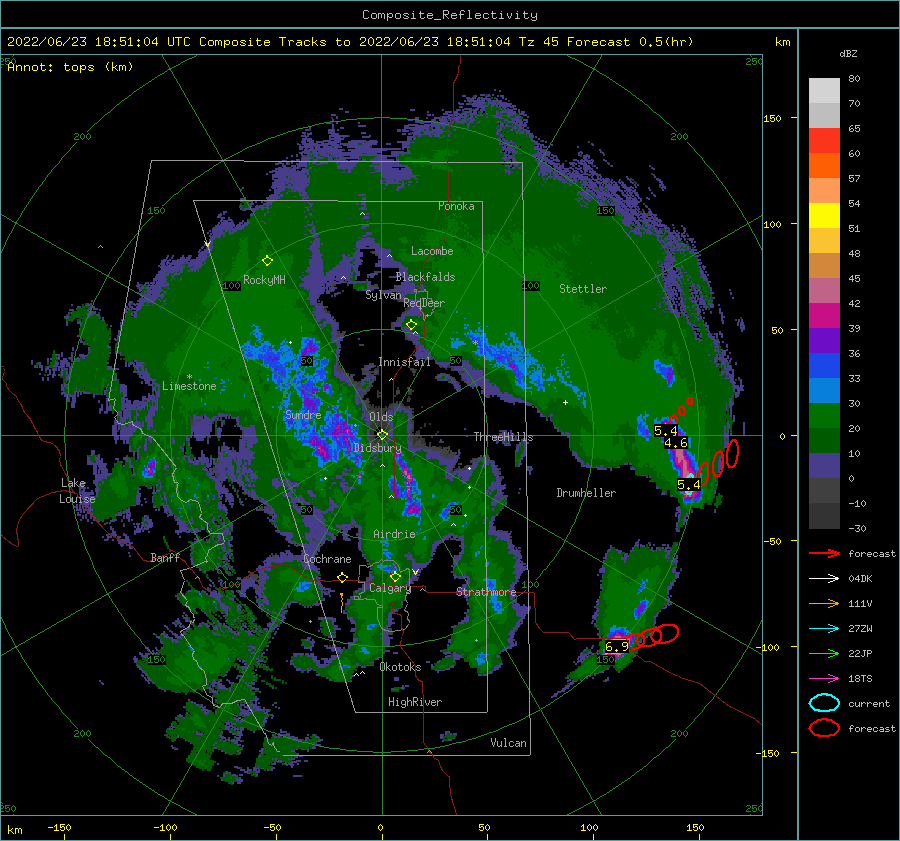Click the orange 57–60 dBZ swatch
Image resolution: width=900 pixels, height=841 pixels.
[x=824, y=165]
